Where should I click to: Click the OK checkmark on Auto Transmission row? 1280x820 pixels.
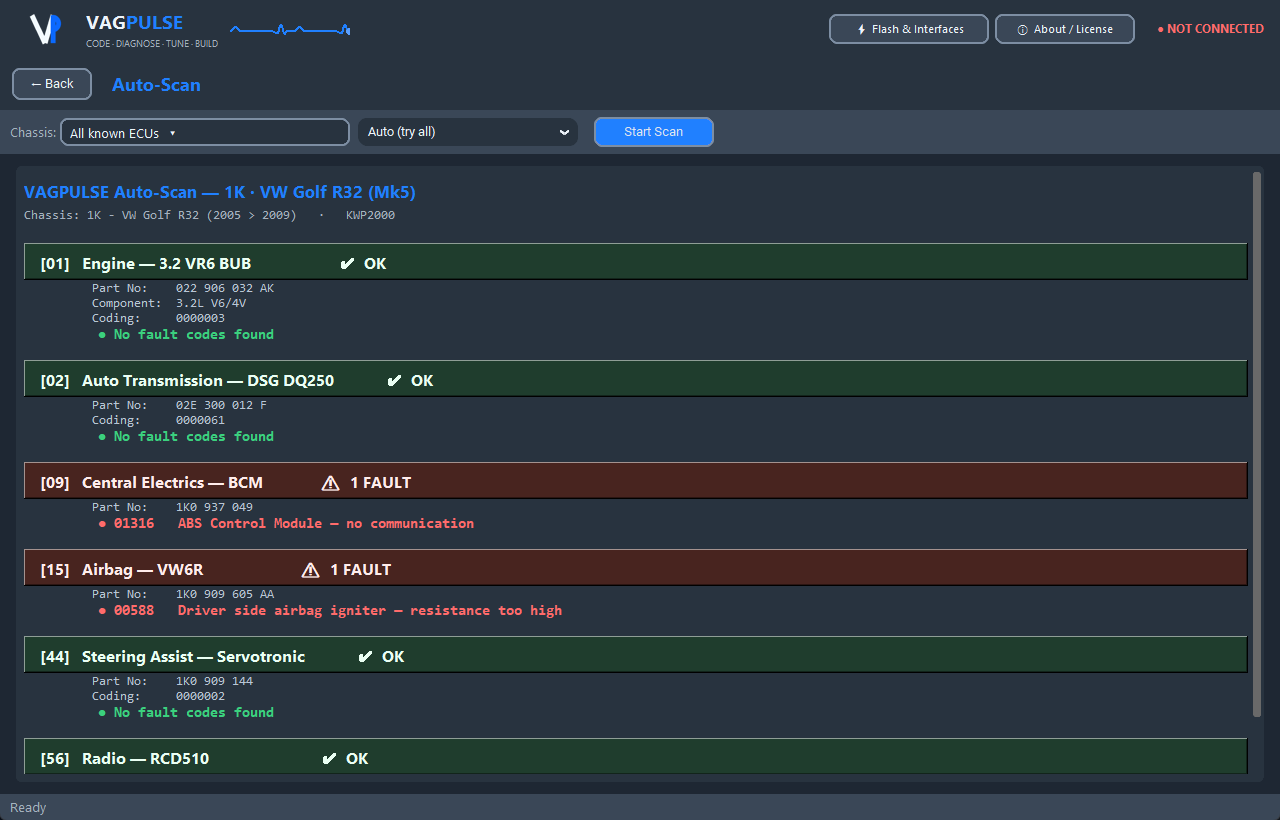click(394, 381)
